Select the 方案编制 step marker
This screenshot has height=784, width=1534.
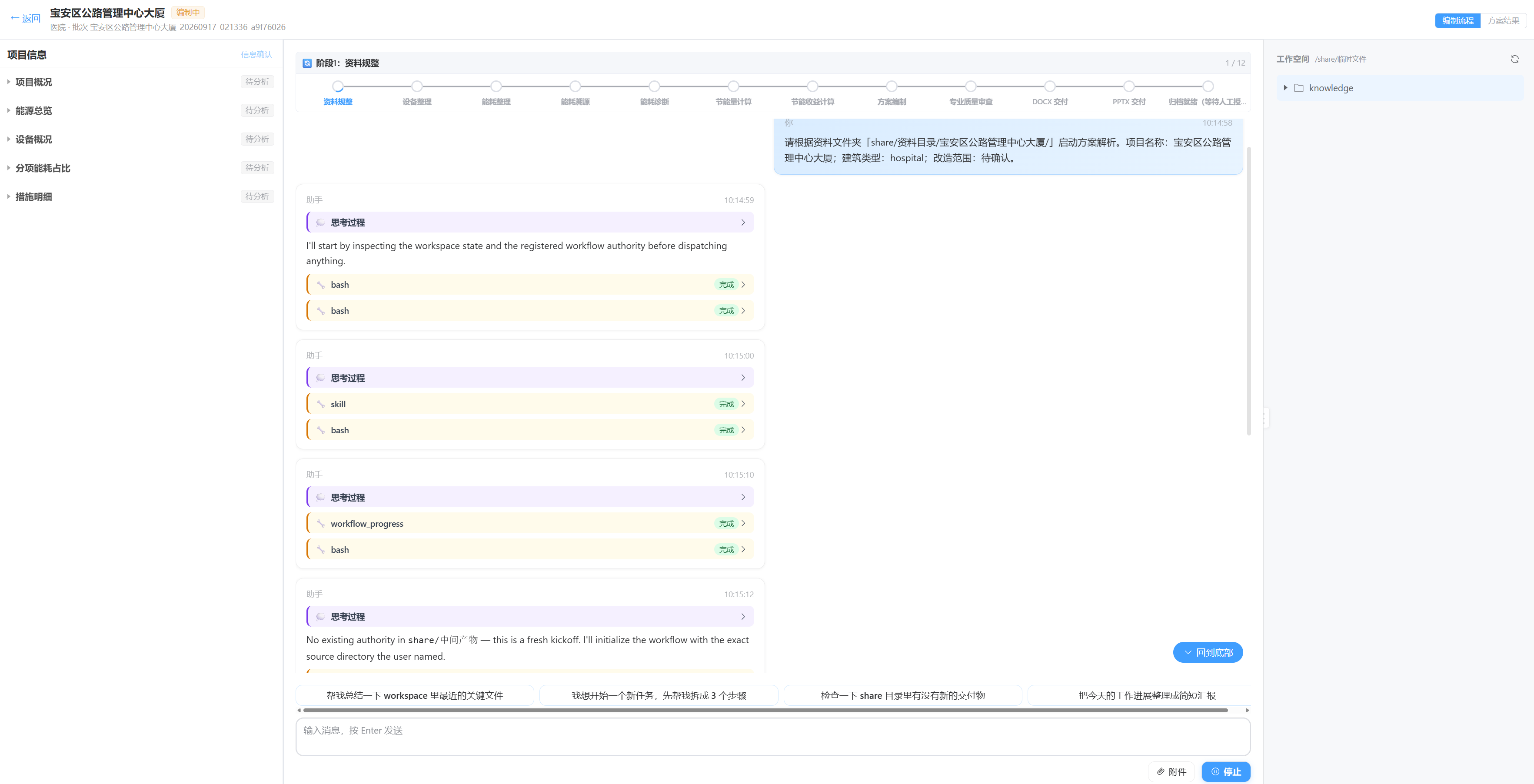(x=892, y=86)
